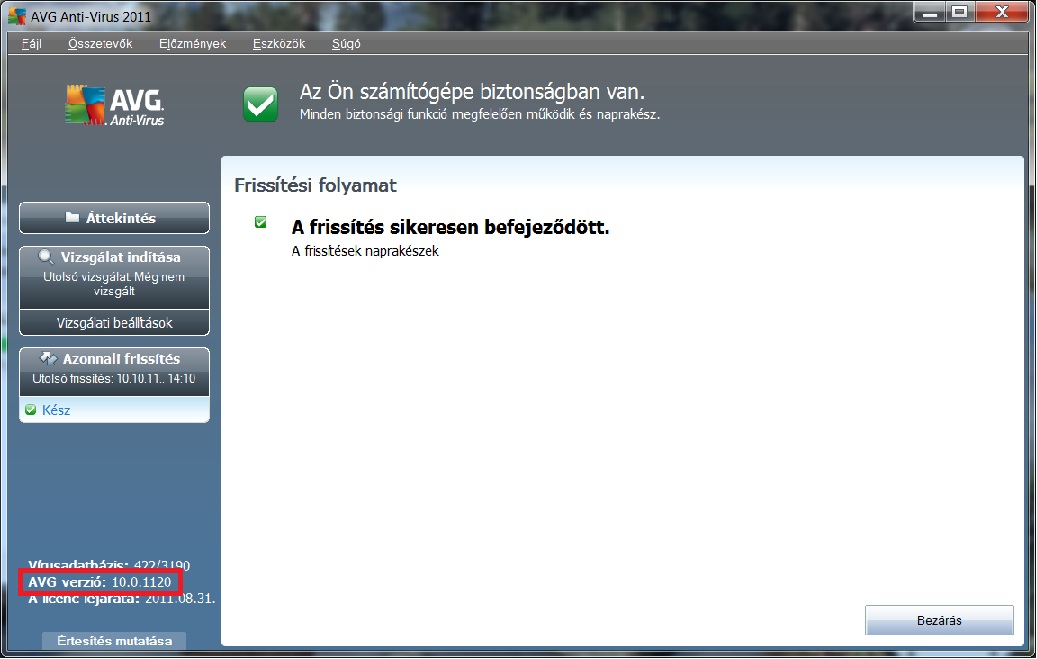The height and width of the screenshot is (659, 1037).
Task: Click the green Kész status icon
Action: pyautogui.click(x=30, y=410)
